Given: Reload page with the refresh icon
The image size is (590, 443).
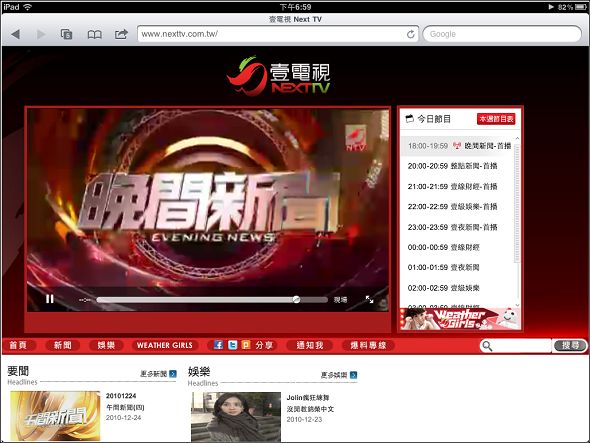Looking at the screenshot, I should 411,34.
